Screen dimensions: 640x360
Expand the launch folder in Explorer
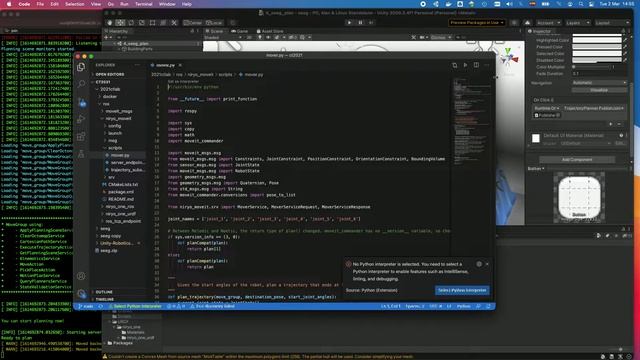pyautogui.click(x=115, y=133)
